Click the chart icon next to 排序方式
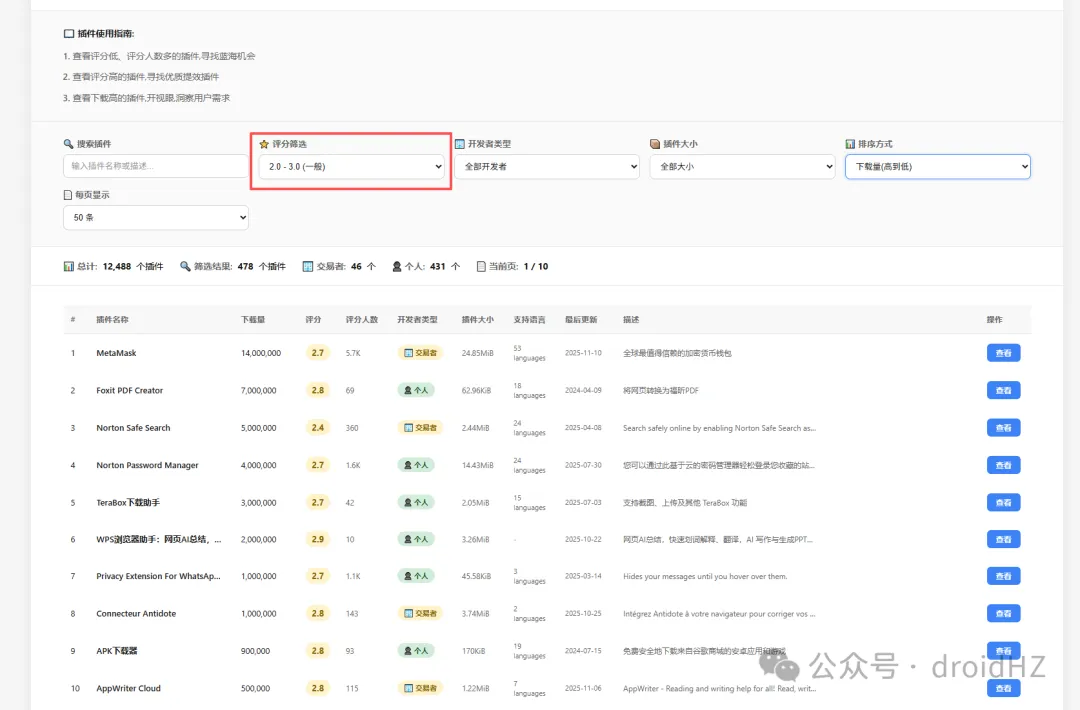 coord(850,144)
